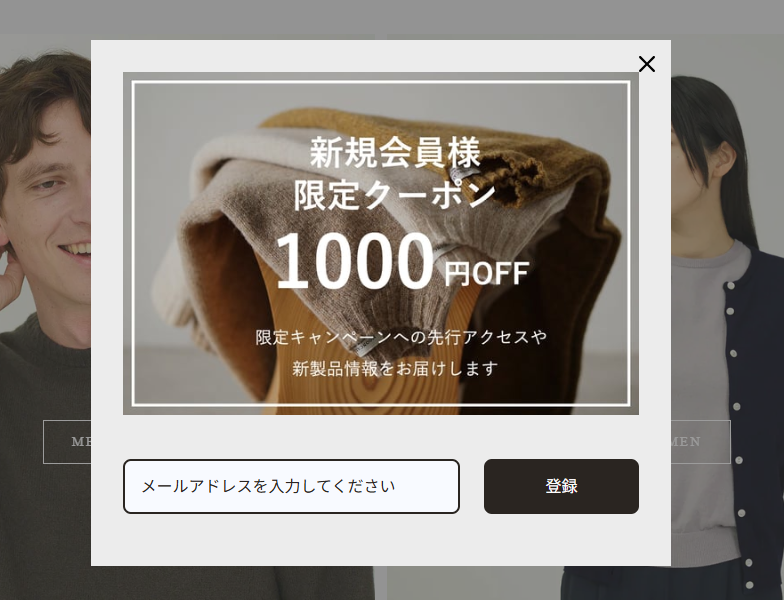Close the coupon popup with the X icon

(x=646, y=64)
